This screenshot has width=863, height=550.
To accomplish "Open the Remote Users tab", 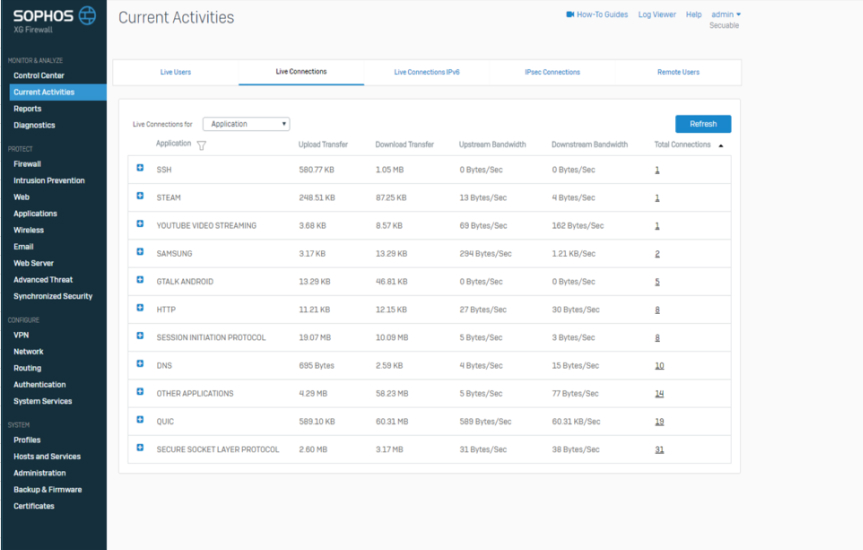I will [678, 72].
